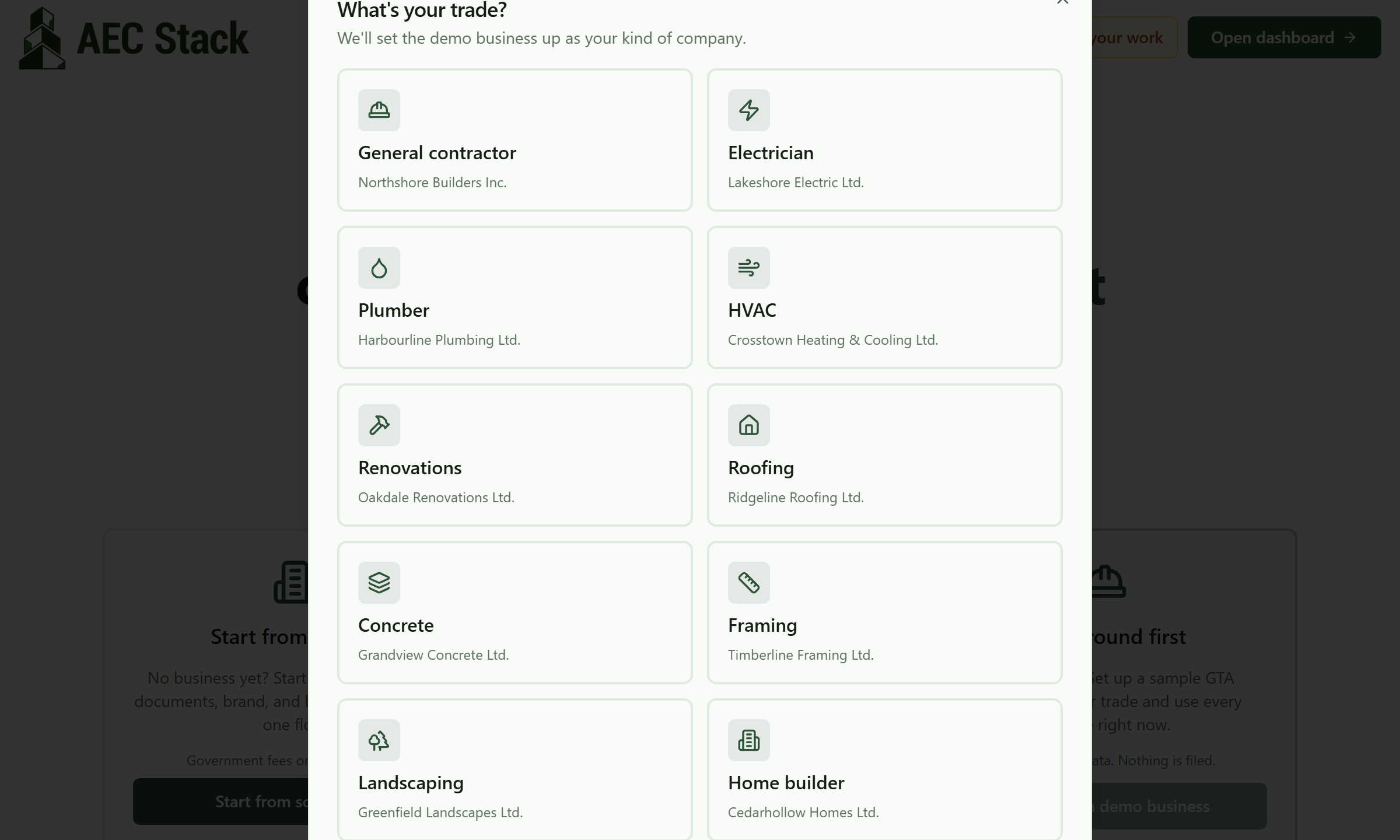Pick Grandview Concrete Ltd. card
Screen dimensions: 1400x840
[514, 612]
